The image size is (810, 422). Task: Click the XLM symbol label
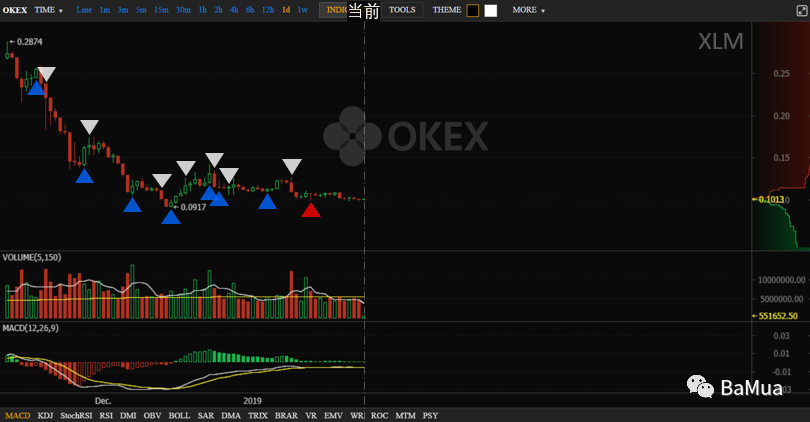tap(721, 41)
